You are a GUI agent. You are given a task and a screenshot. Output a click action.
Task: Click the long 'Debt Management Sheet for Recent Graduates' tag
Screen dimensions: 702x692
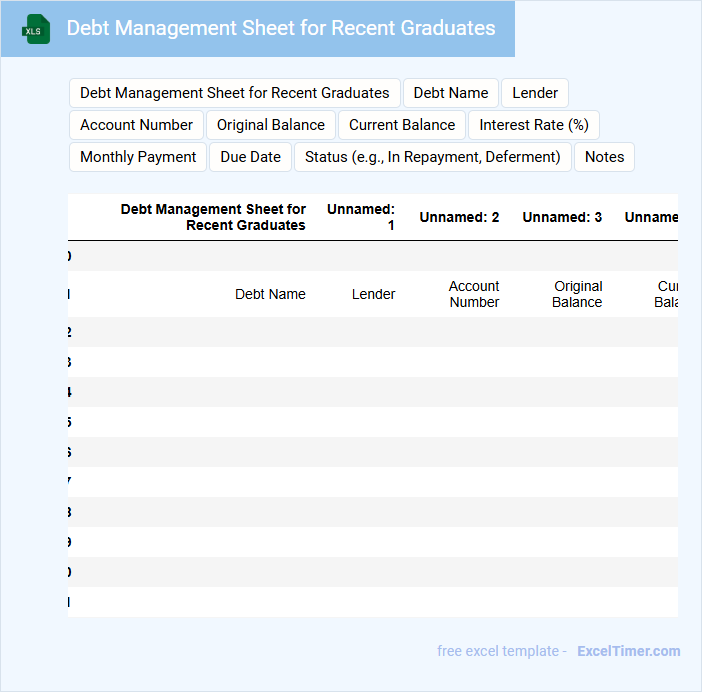[x=235, y=93]
